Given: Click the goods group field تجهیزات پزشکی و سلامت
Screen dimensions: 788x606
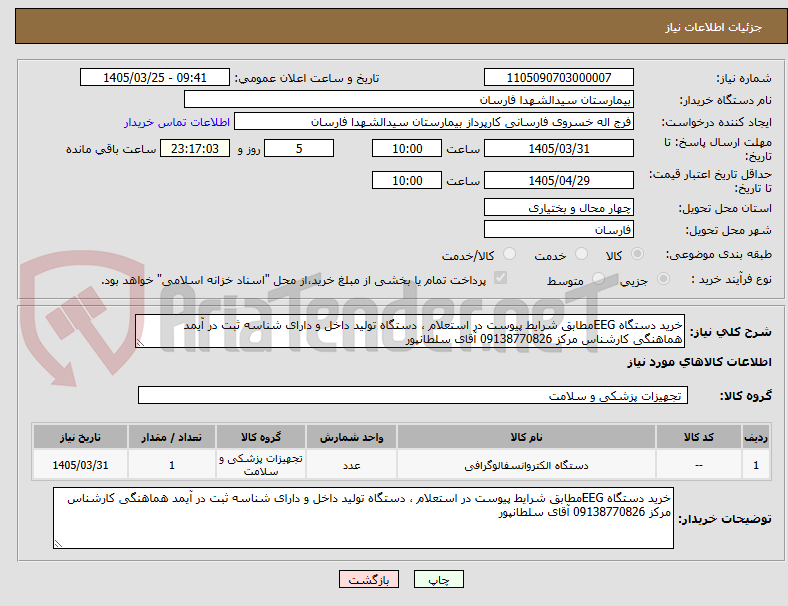Looking at the screenshot, I should tap(413, 395).
